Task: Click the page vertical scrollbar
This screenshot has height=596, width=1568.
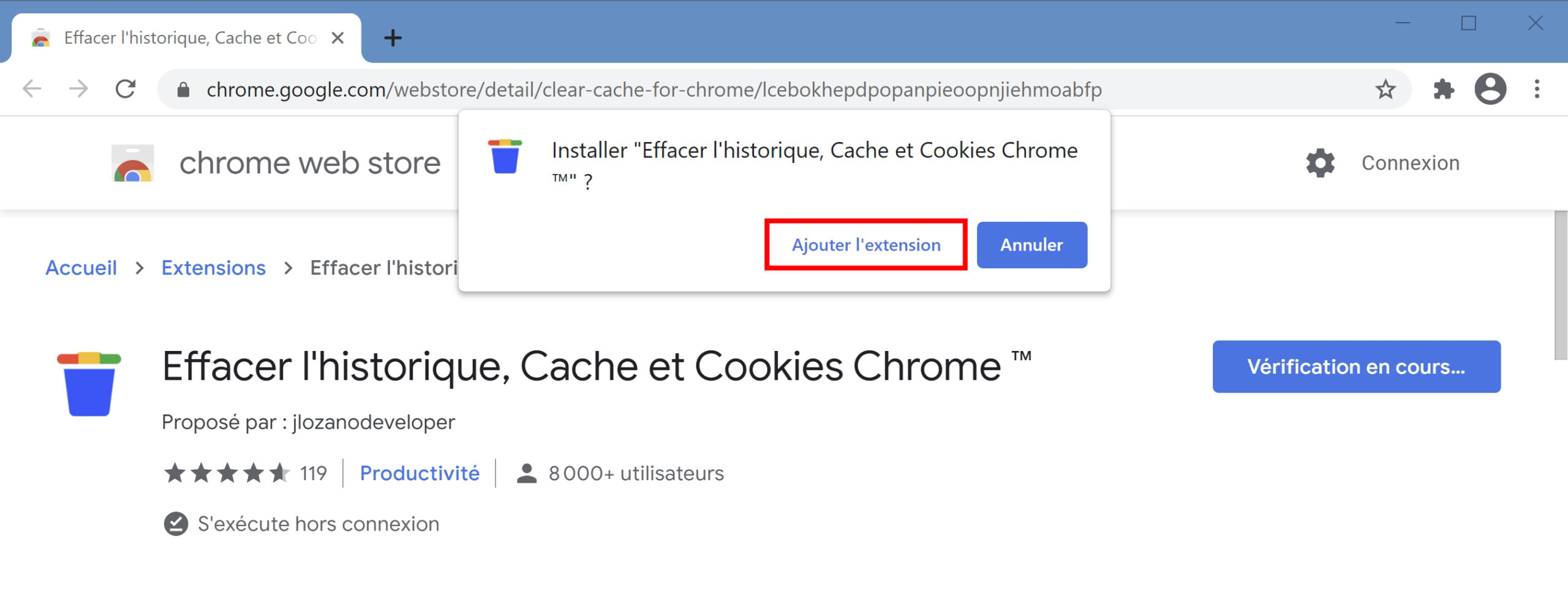Action: tap(1561, 285)
